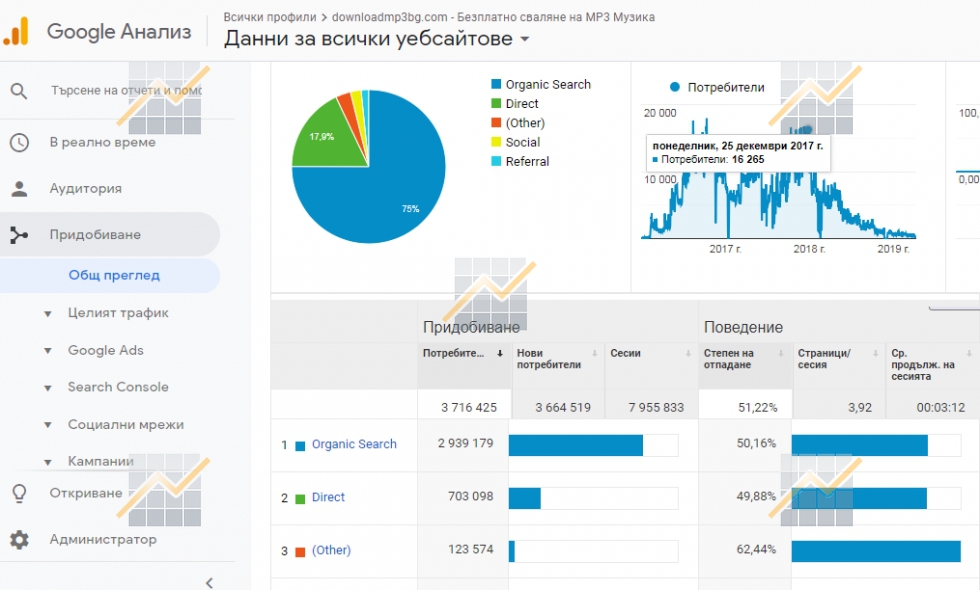Open the Придобиване section
This screenshot has height=590, width=980.
pyautogui.click(x=95, y=235)
